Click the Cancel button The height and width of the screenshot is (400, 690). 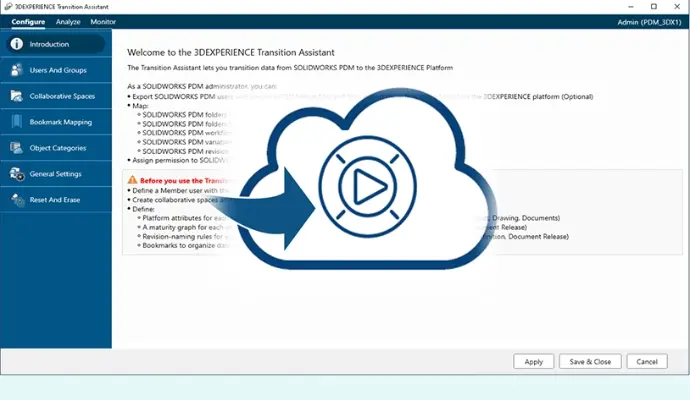pos(647,361)
